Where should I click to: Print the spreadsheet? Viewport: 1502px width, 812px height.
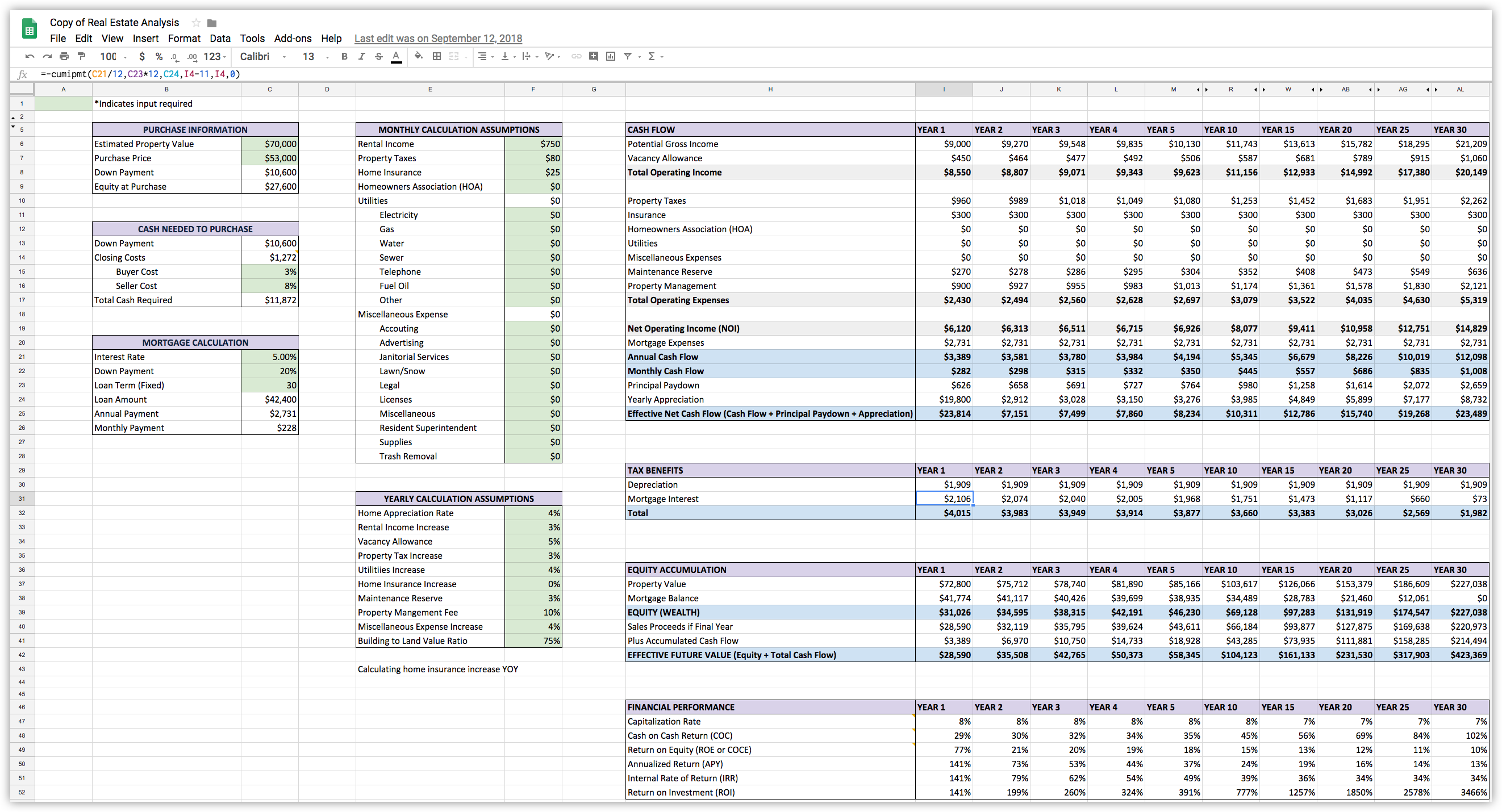pos(64,57)
